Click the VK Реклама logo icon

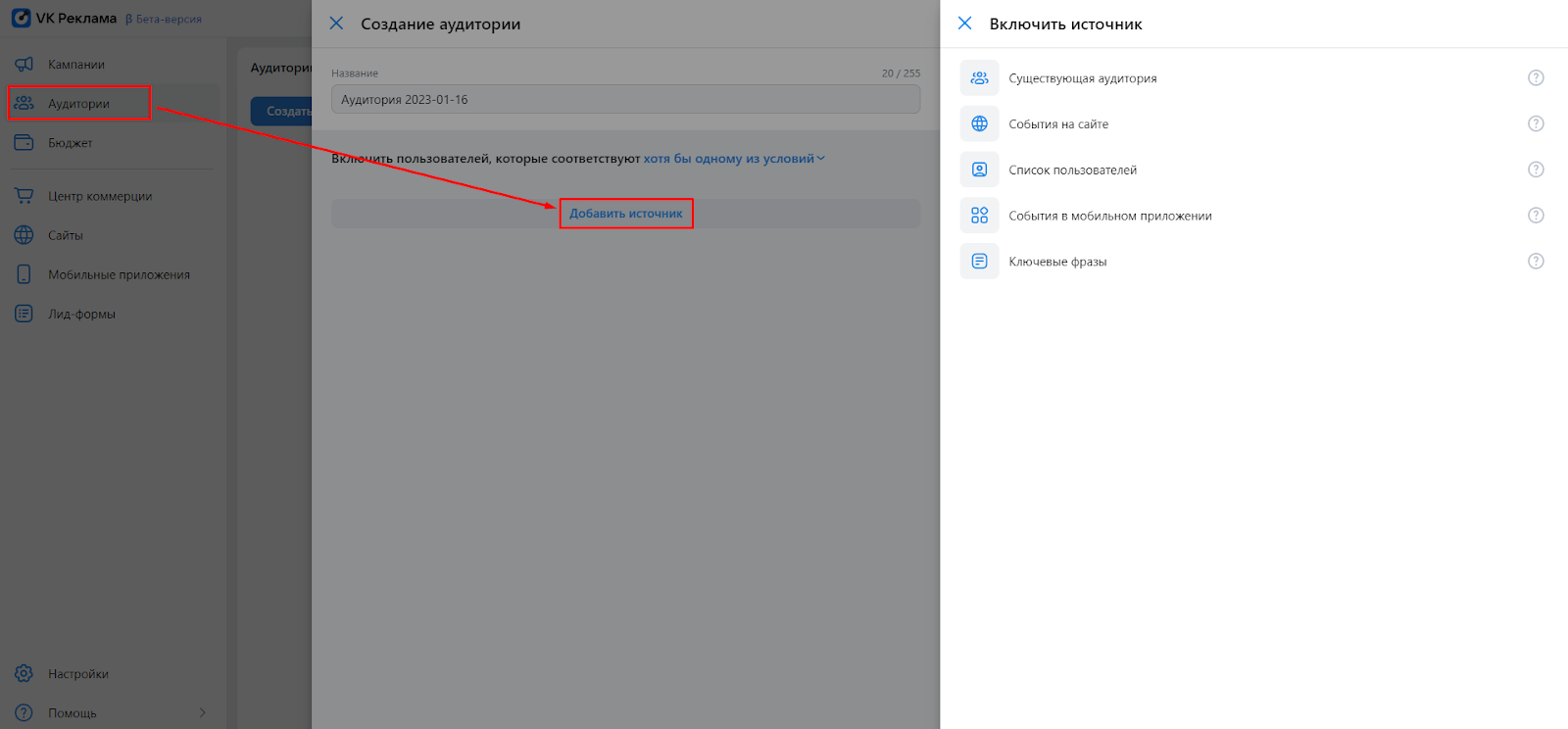(22, 18)
